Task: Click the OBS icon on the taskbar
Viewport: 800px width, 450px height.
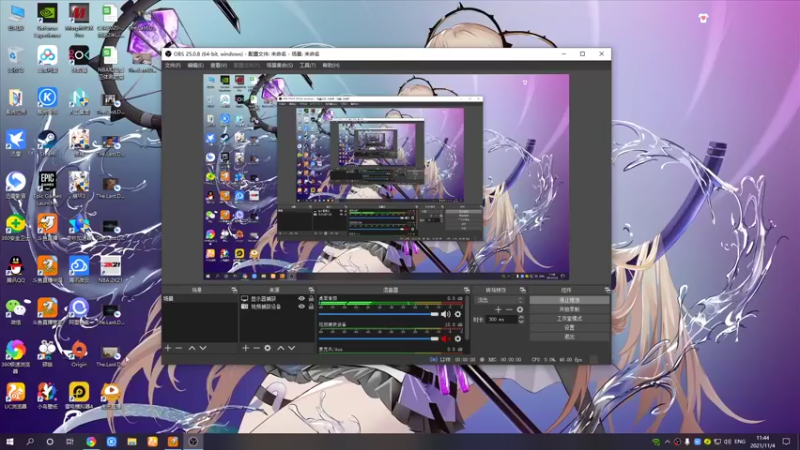Action: click(193, 441)
